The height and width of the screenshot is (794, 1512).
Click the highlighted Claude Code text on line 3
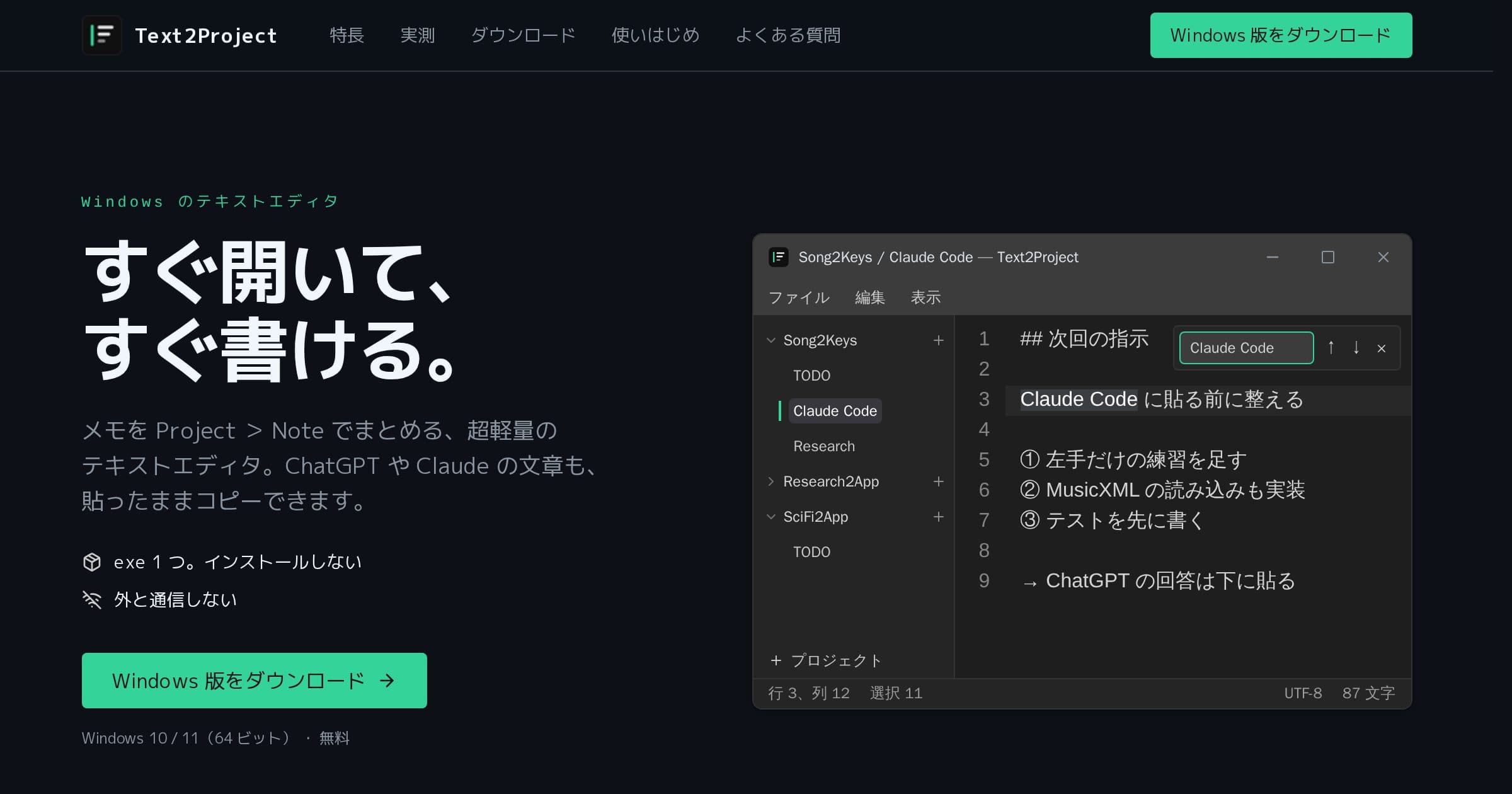[1079, 400]
